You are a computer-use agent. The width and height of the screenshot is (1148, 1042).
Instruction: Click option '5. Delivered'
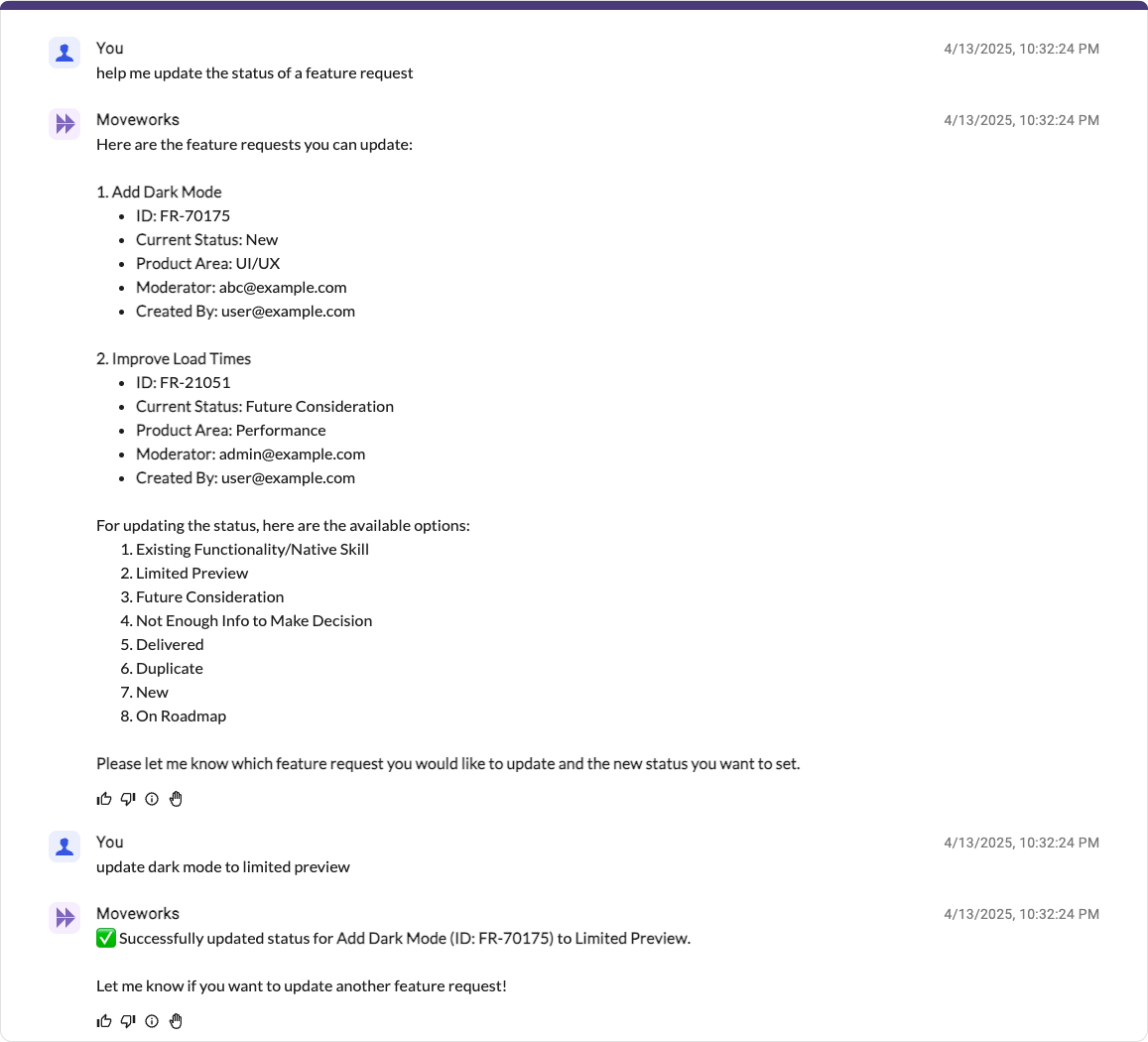click(162, 644)
